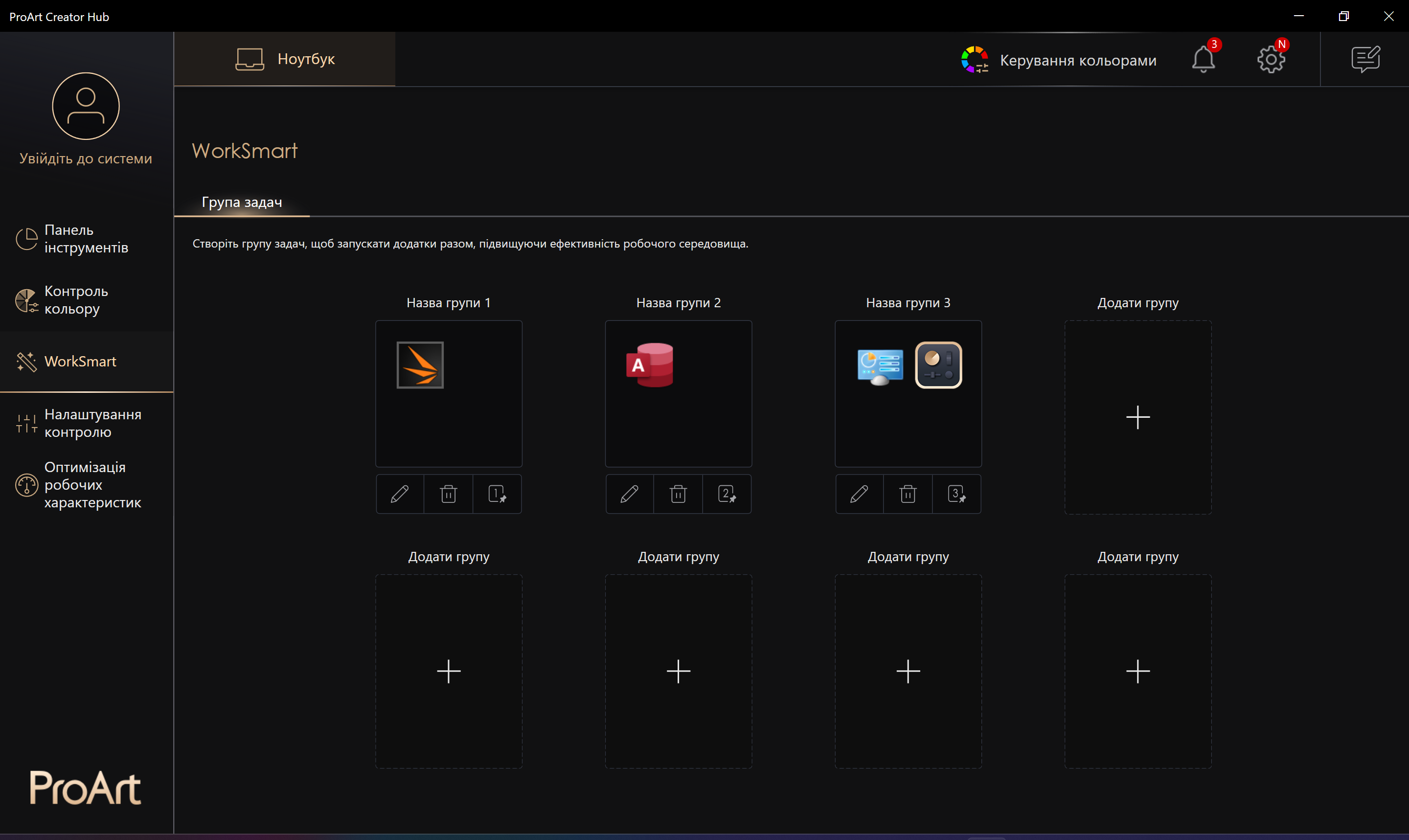The width and height of the screenshot is (1409, 840).
Task: Click the Увійдіть до системи sign-in link
Action: click(x=86, y=159)
